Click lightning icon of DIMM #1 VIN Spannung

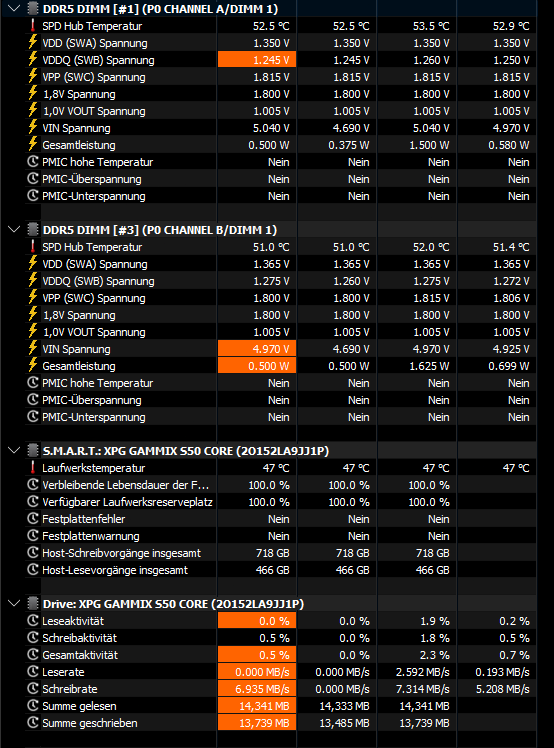click(x=32, y=127)
